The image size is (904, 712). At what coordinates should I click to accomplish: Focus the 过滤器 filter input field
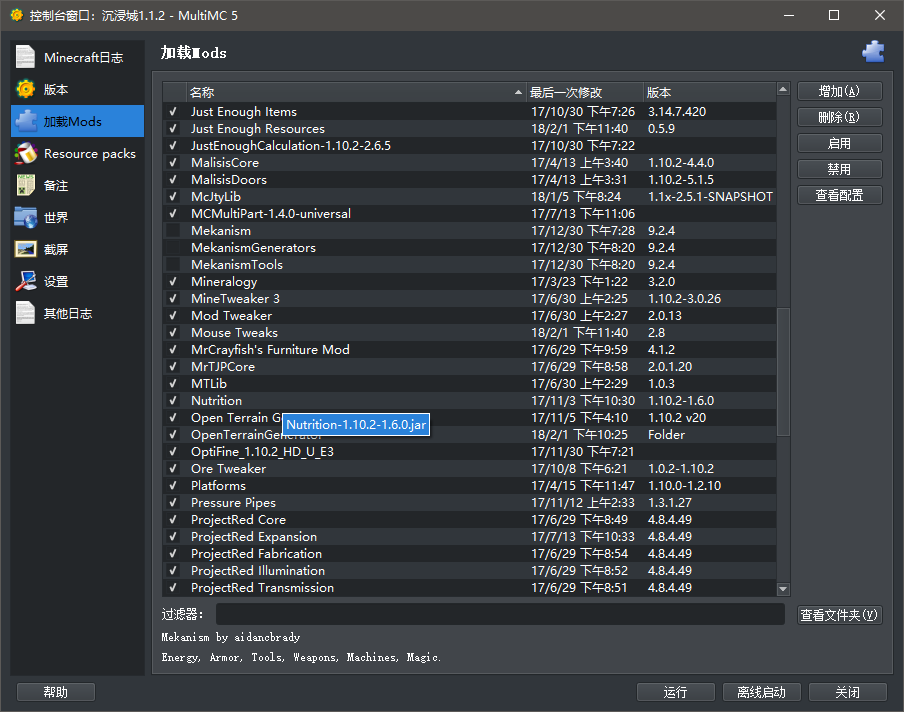point(500,614)
